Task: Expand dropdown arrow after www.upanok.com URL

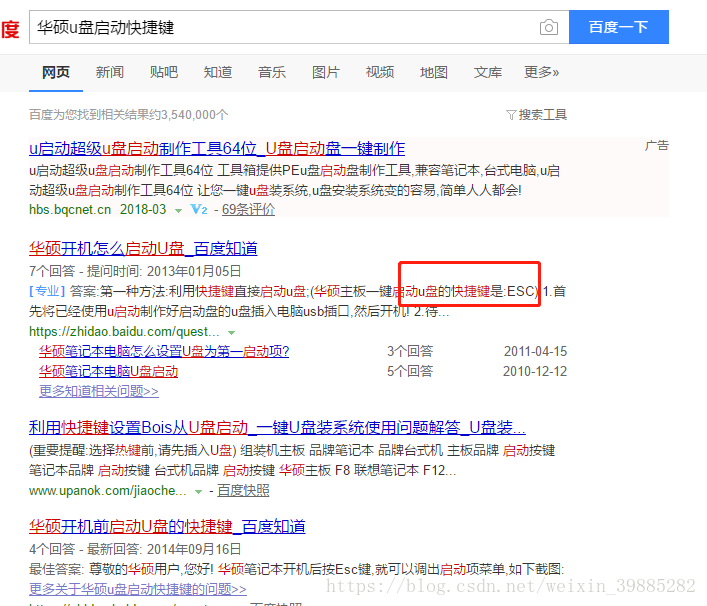Action: click(x=198, y=491)
